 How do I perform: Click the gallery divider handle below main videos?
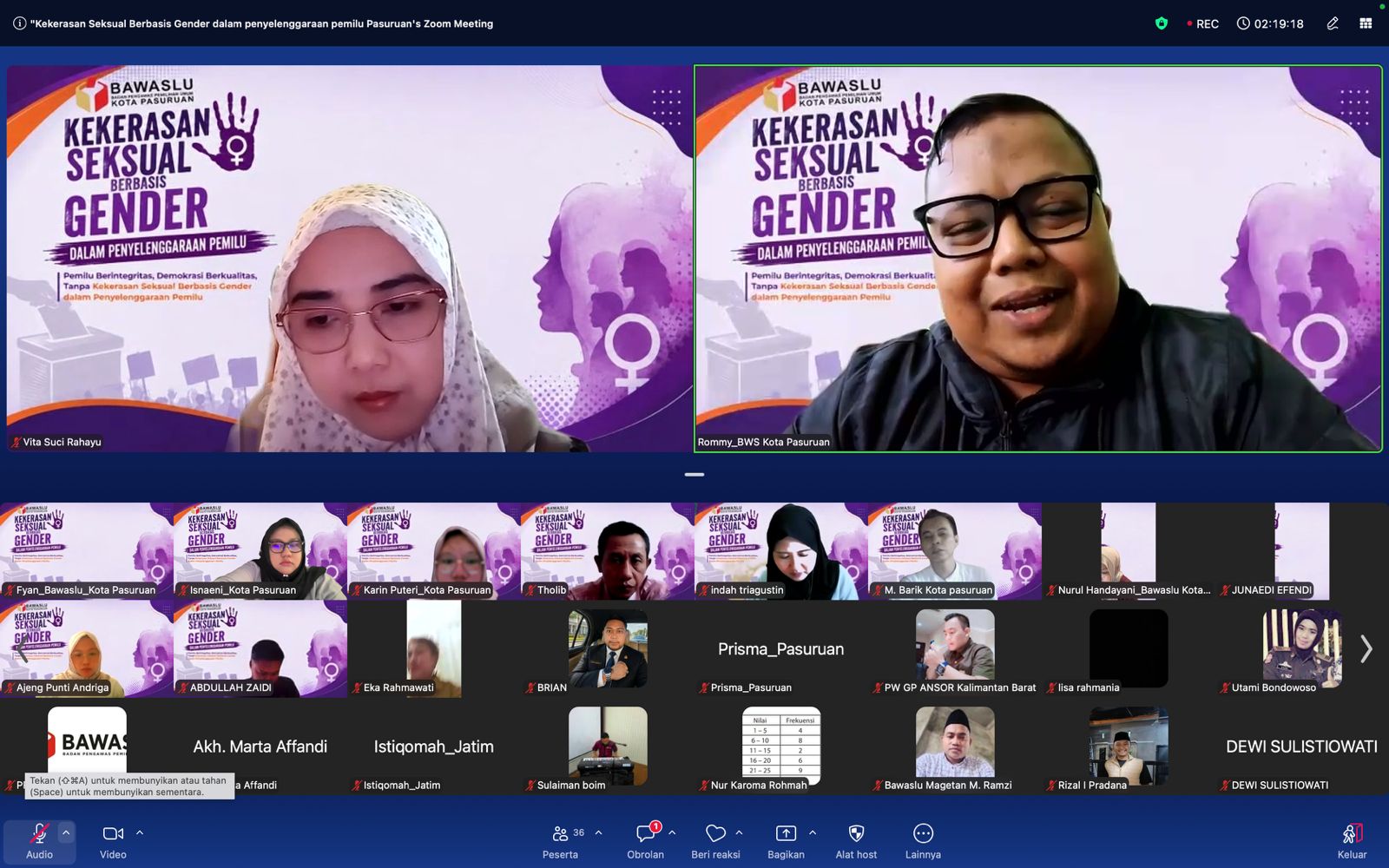[x=694, y=475]
